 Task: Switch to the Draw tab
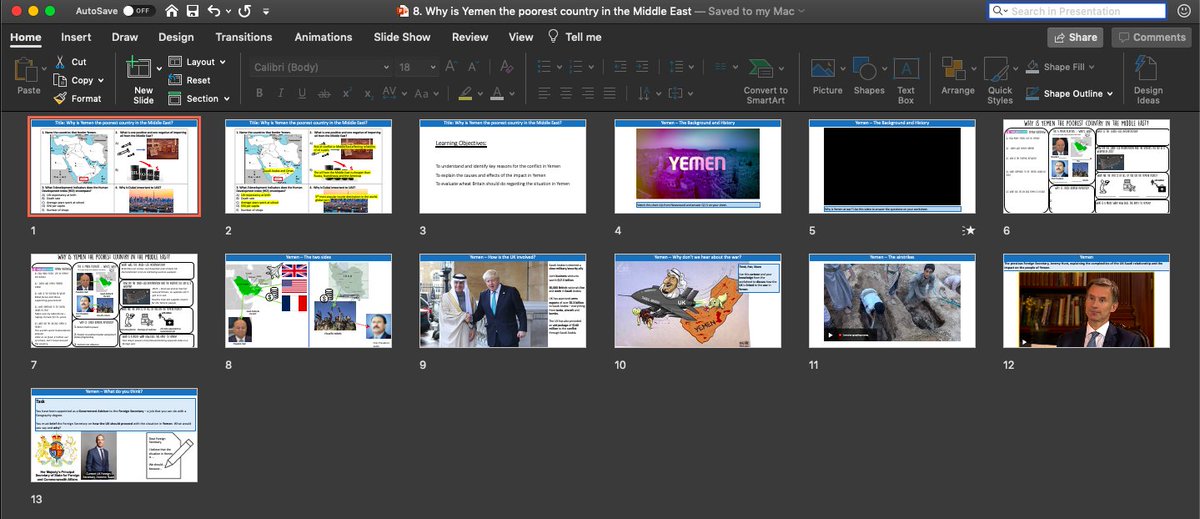point(125,37)
